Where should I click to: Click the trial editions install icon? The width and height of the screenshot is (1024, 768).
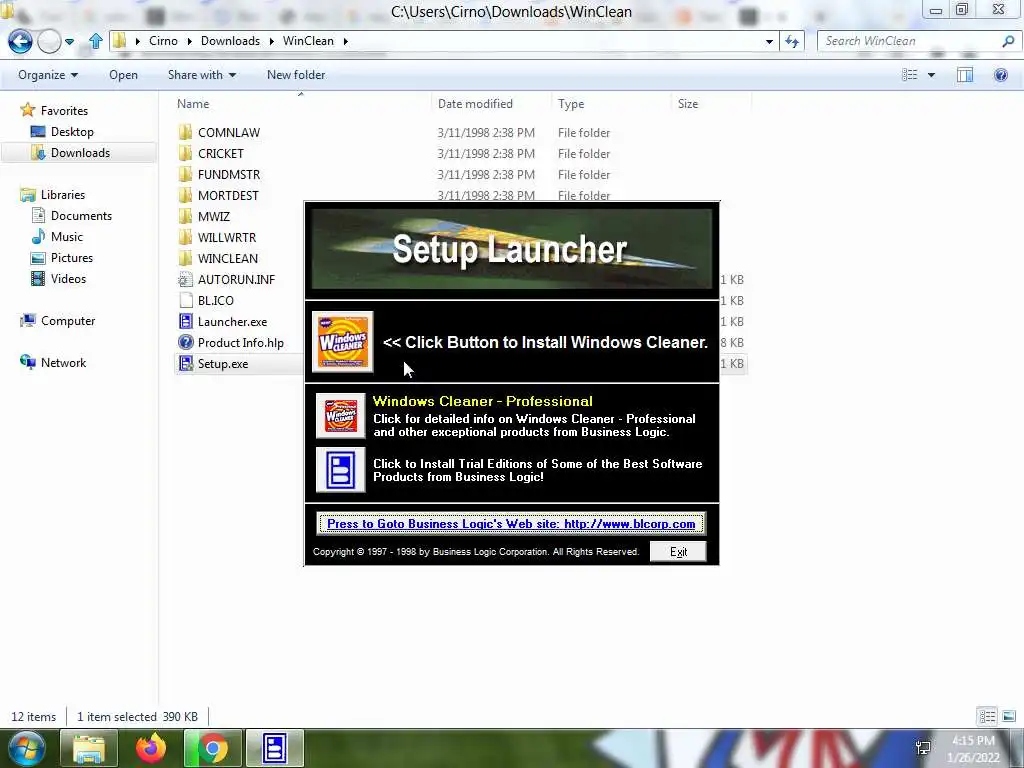point(340,470)
